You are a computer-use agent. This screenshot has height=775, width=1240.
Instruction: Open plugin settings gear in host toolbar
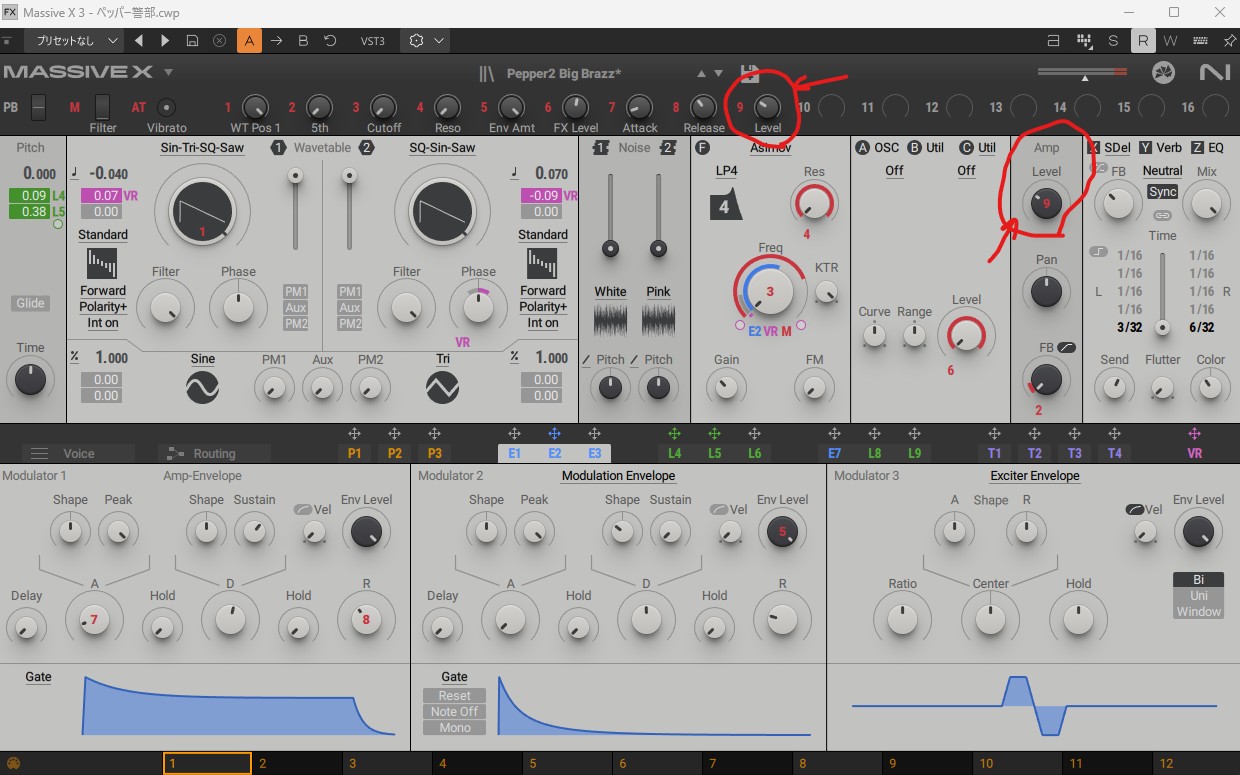(x=417, y=41)
